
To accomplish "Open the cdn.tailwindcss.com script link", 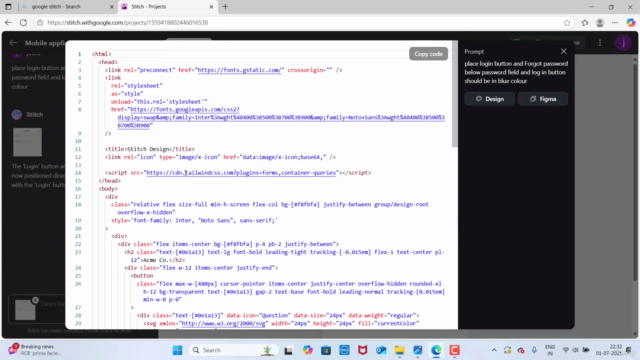I will [241, 173].
